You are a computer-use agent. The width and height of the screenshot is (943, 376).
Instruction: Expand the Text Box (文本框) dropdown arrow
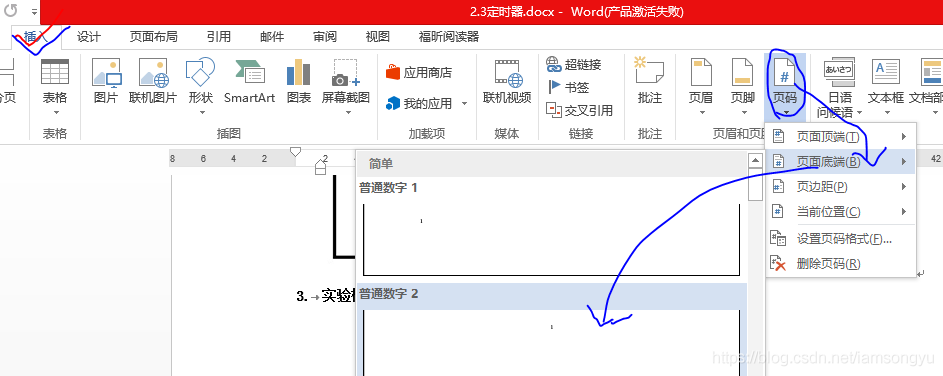(886, 112)
